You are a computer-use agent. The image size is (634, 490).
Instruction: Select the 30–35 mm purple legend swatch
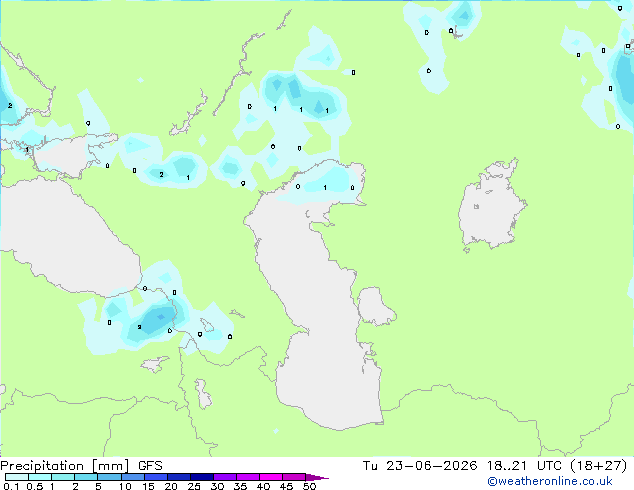pyautogui.click(x=225, y=477)
